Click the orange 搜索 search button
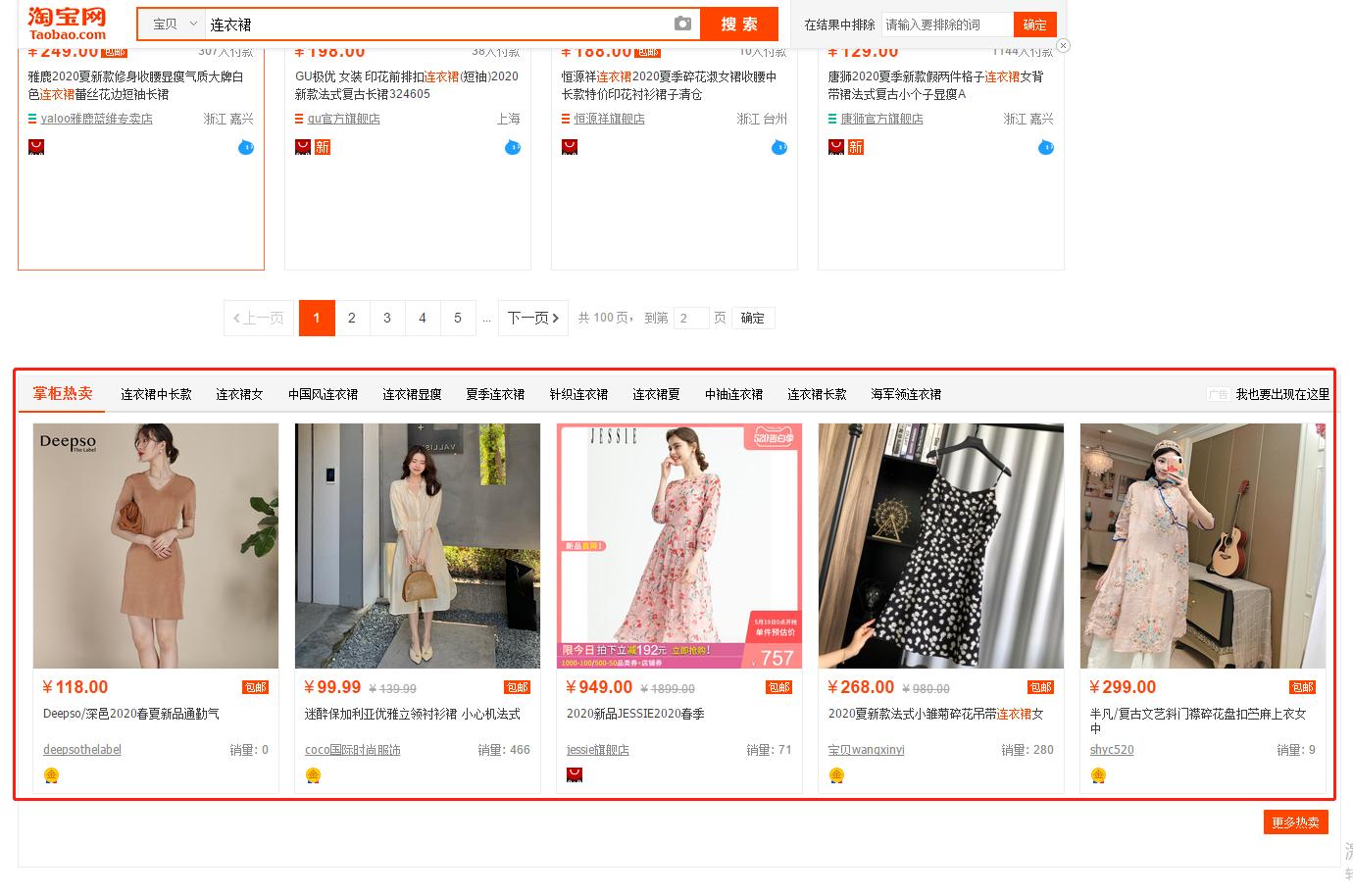 (739, 25)
